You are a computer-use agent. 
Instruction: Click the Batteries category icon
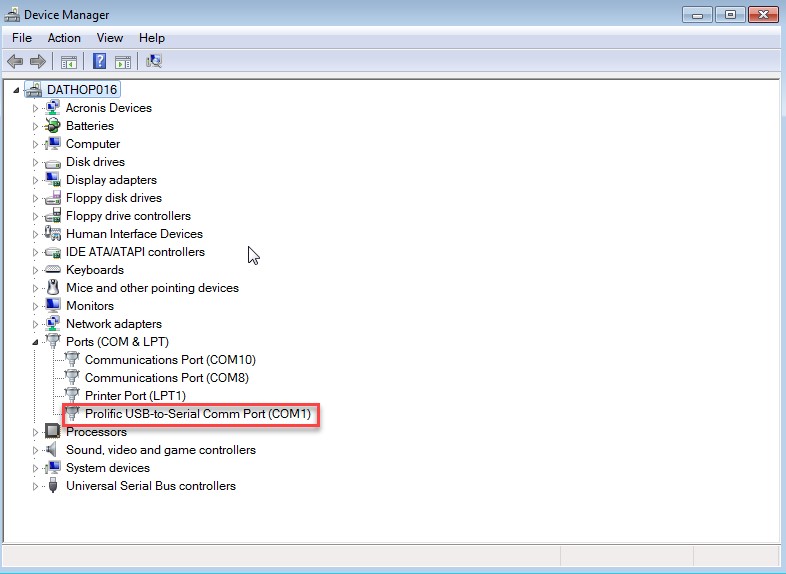[53, 125]
